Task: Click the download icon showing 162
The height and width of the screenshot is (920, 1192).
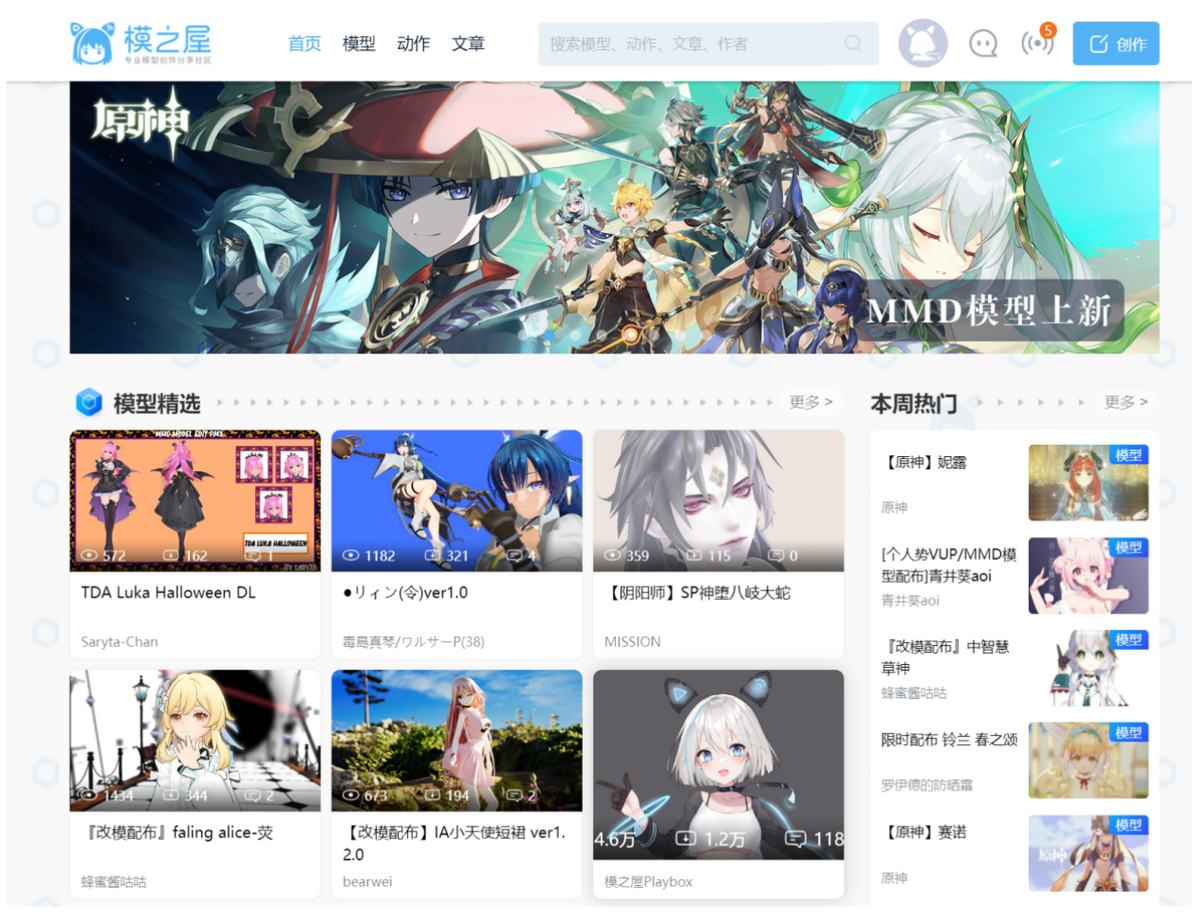Action: tap(171, 555)
